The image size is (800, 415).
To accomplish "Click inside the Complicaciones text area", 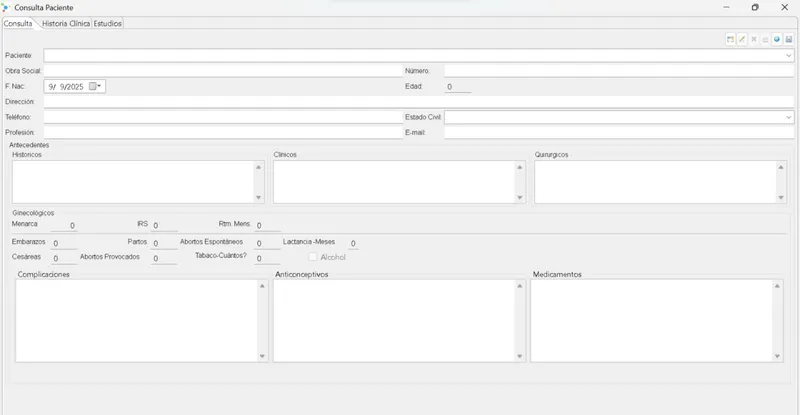I will [x=137, y=321].
